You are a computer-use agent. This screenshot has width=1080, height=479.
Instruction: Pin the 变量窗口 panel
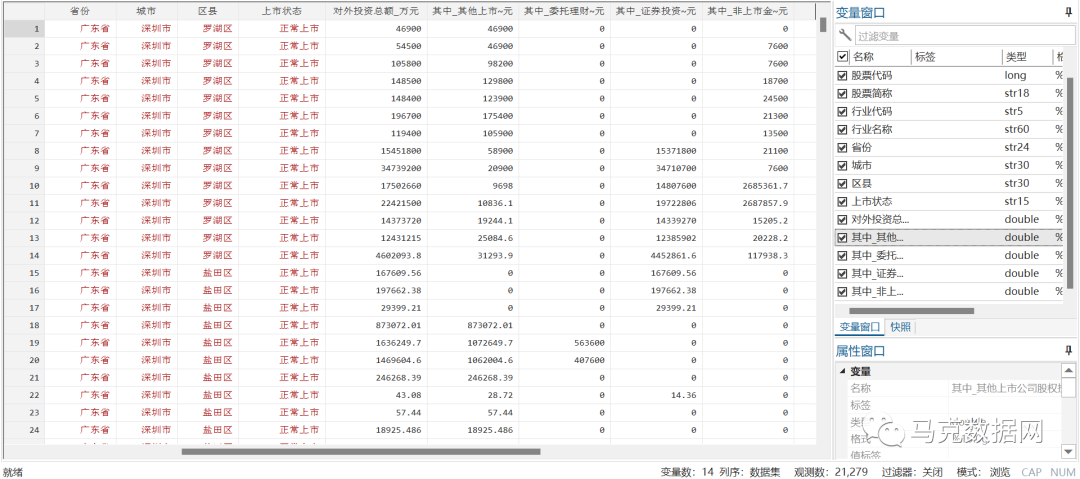(x=1069, y=12)
